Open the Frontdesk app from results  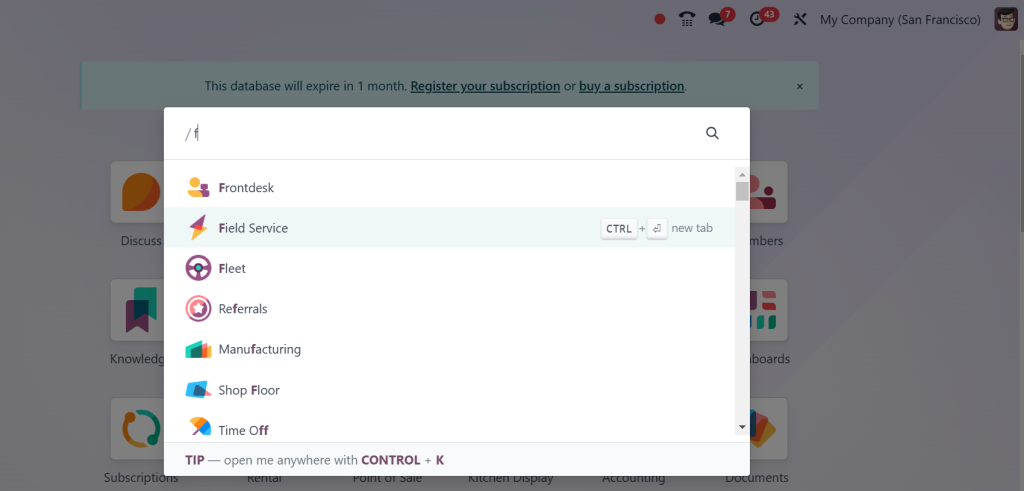[449, 187]
